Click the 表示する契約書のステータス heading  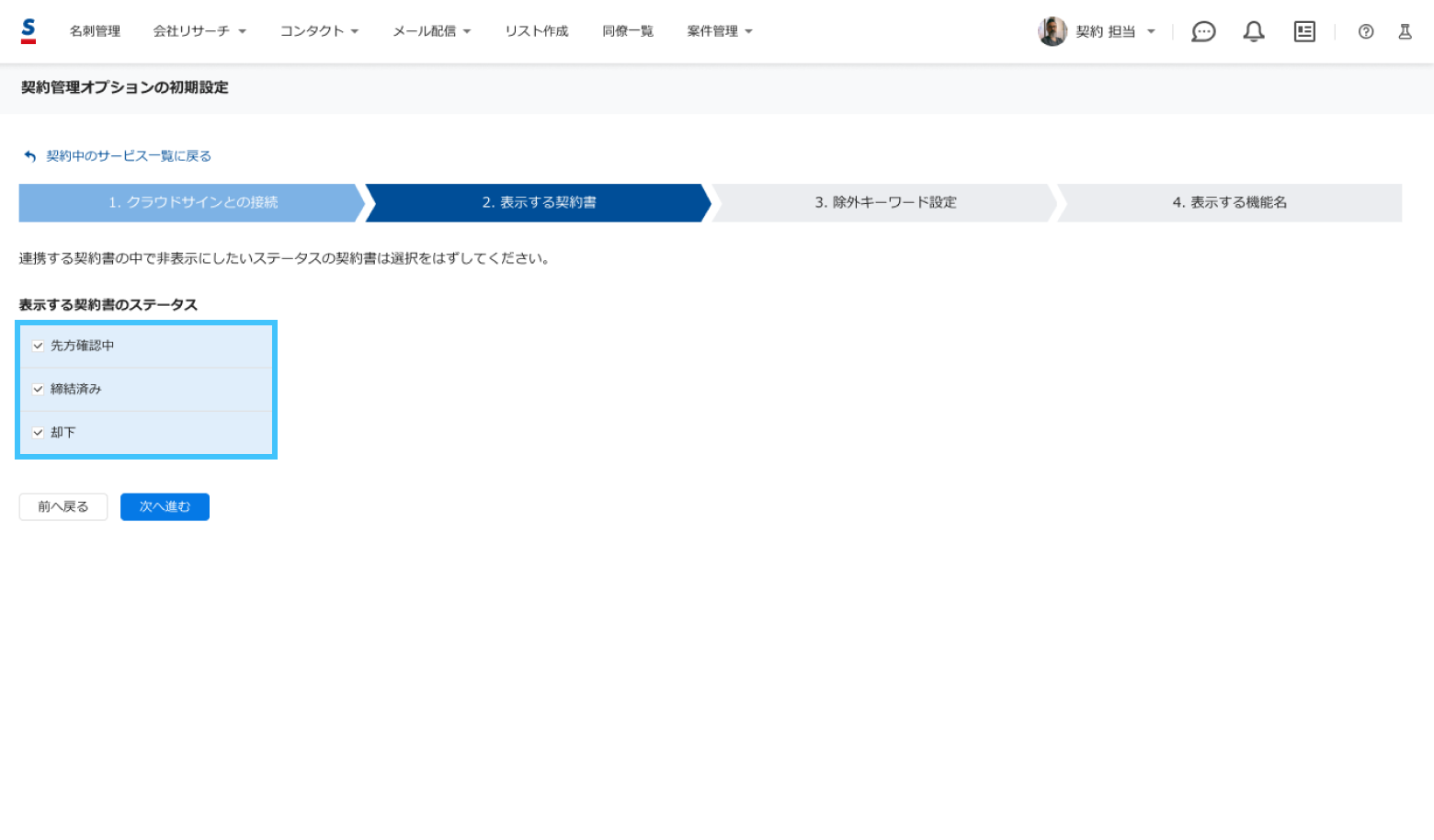coord(108,304)
